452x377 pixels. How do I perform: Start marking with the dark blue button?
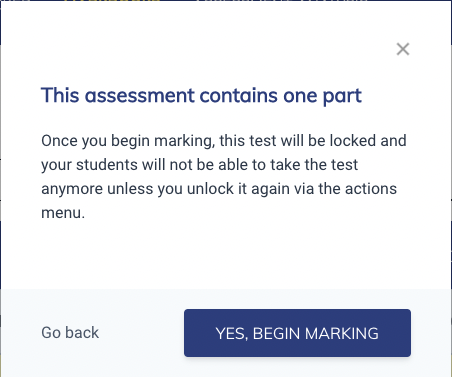(x=297, y=333)
